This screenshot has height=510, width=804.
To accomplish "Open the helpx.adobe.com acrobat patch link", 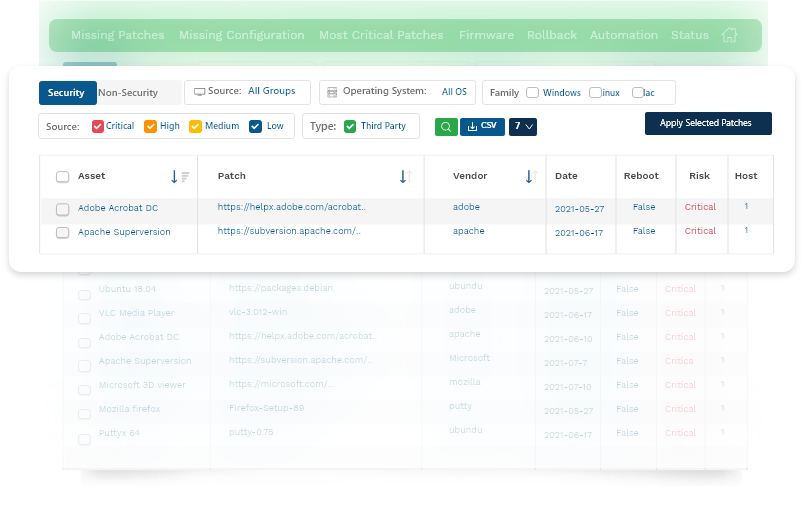I will 292,207.
